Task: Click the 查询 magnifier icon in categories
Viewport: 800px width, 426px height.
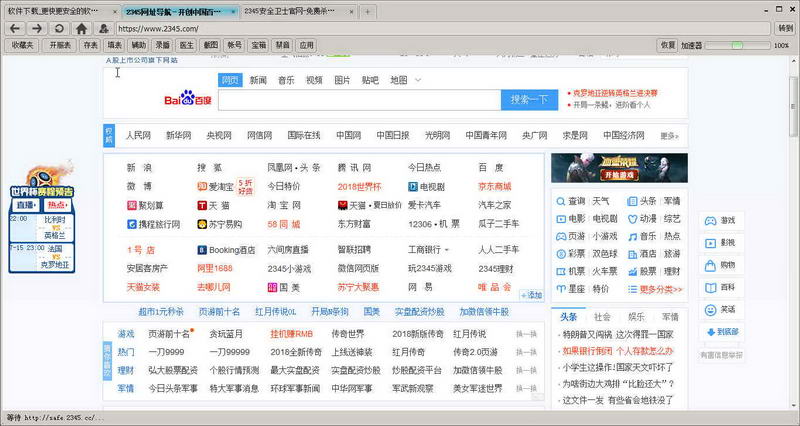Action: pyautogui.click(x=561, y=202)
